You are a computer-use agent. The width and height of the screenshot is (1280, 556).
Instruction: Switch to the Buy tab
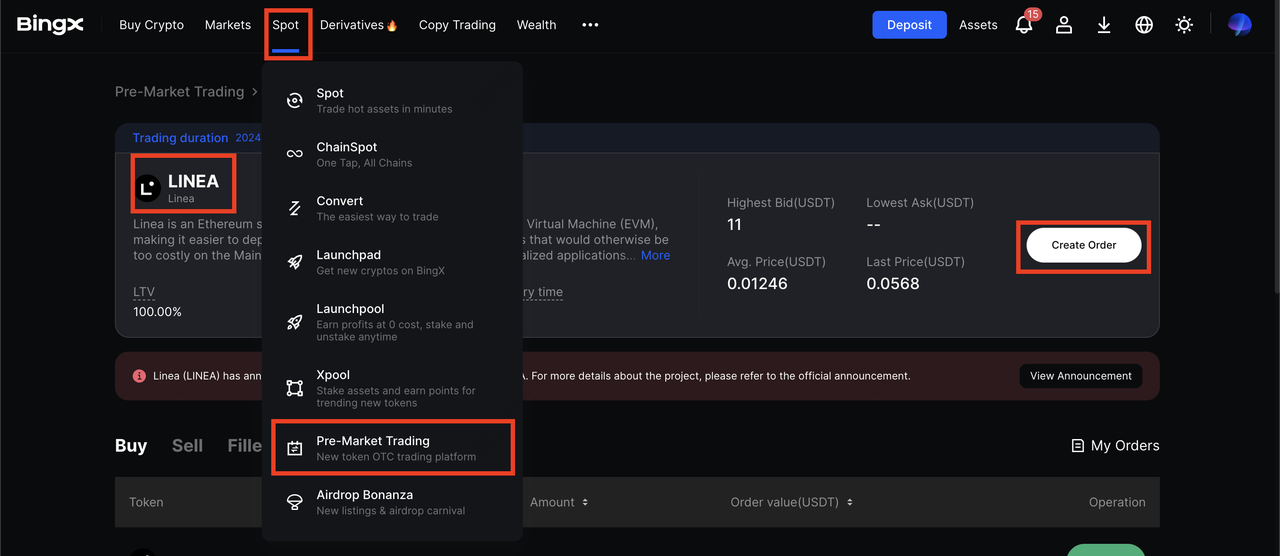[131, 446]
